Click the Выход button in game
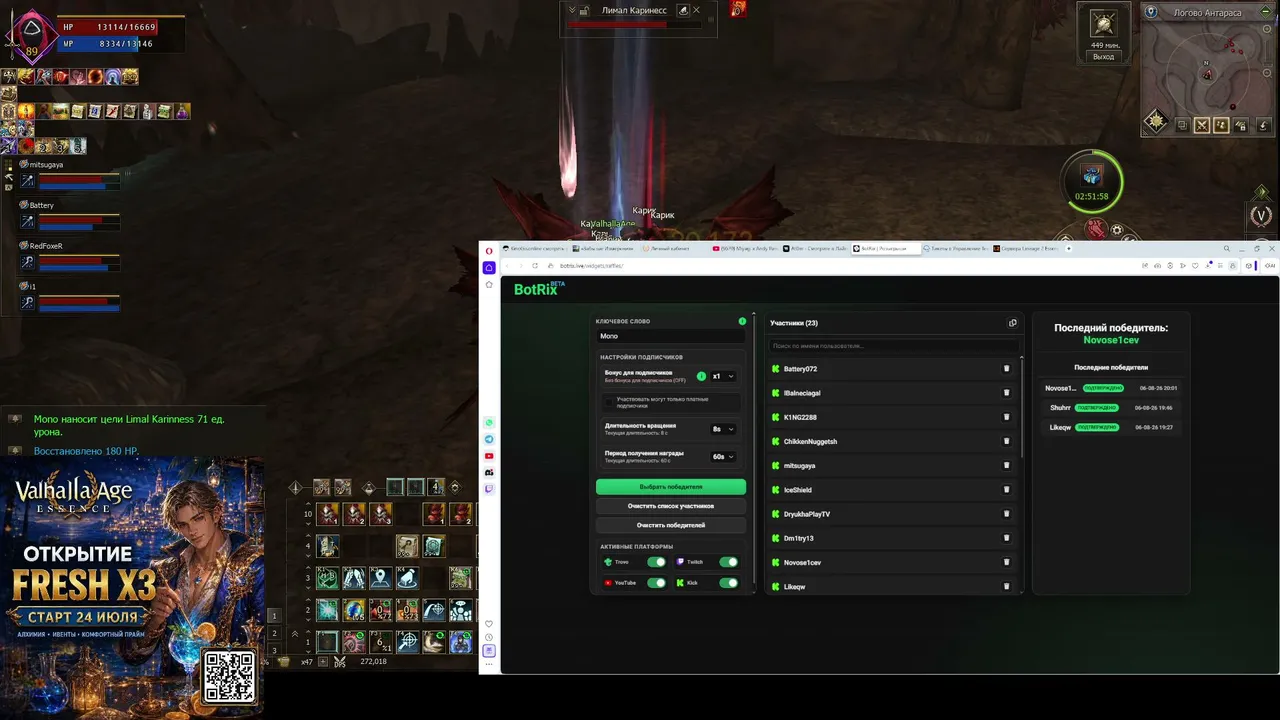Image resolution: width=1280 pixels, height=720 pixels. [1103, 57]
